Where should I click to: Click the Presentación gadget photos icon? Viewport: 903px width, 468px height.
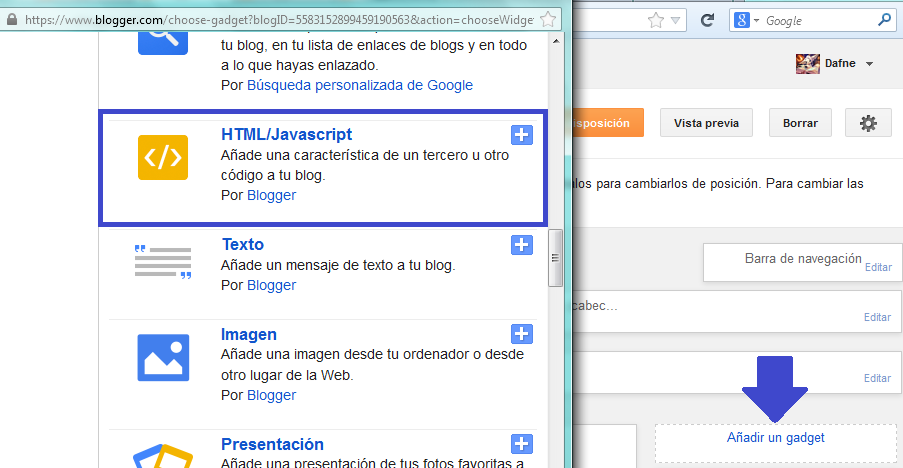(163, 456)
